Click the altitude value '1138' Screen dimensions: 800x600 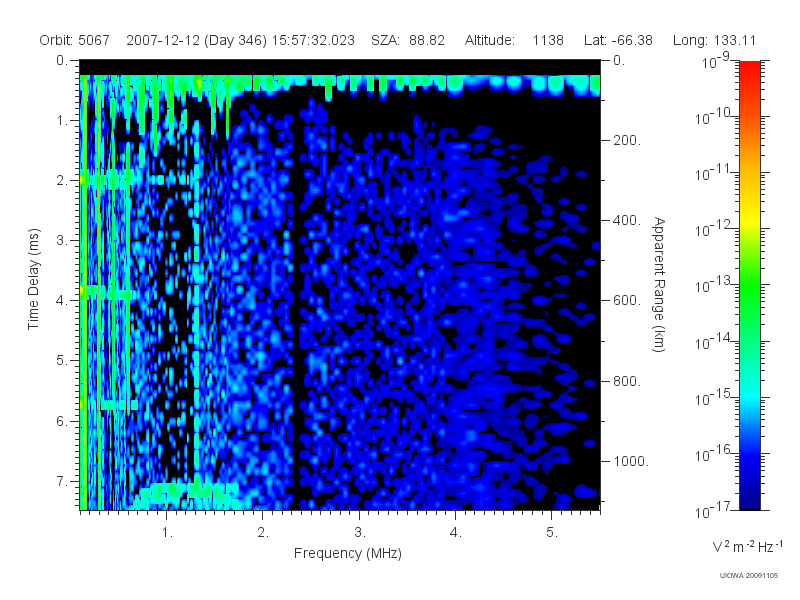pos(548,40)
